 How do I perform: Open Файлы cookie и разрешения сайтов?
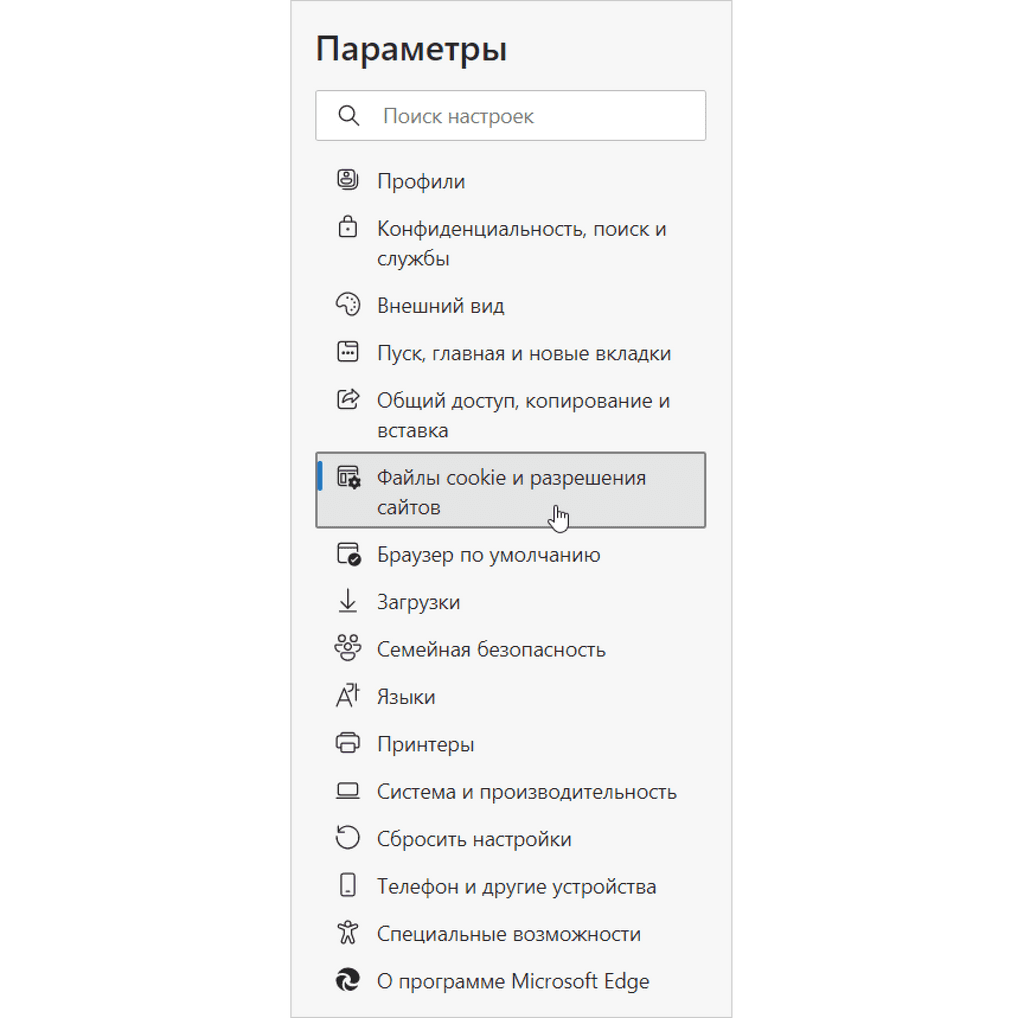coord(510,491)
